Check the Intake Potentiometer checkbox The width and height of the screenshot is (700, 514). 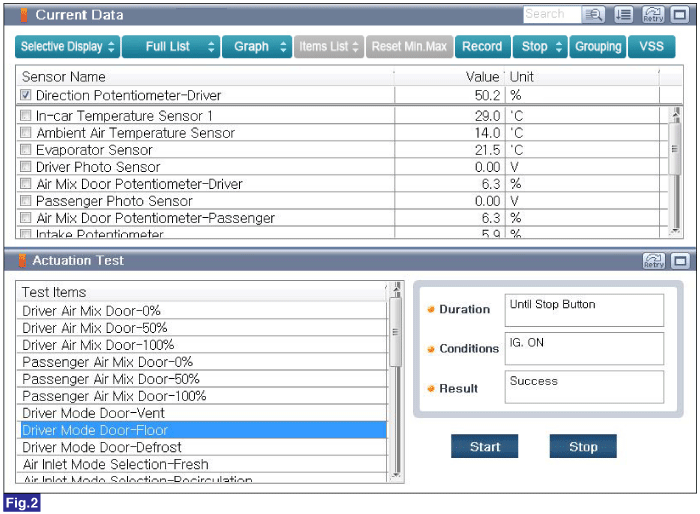click(x=25, y=234)
